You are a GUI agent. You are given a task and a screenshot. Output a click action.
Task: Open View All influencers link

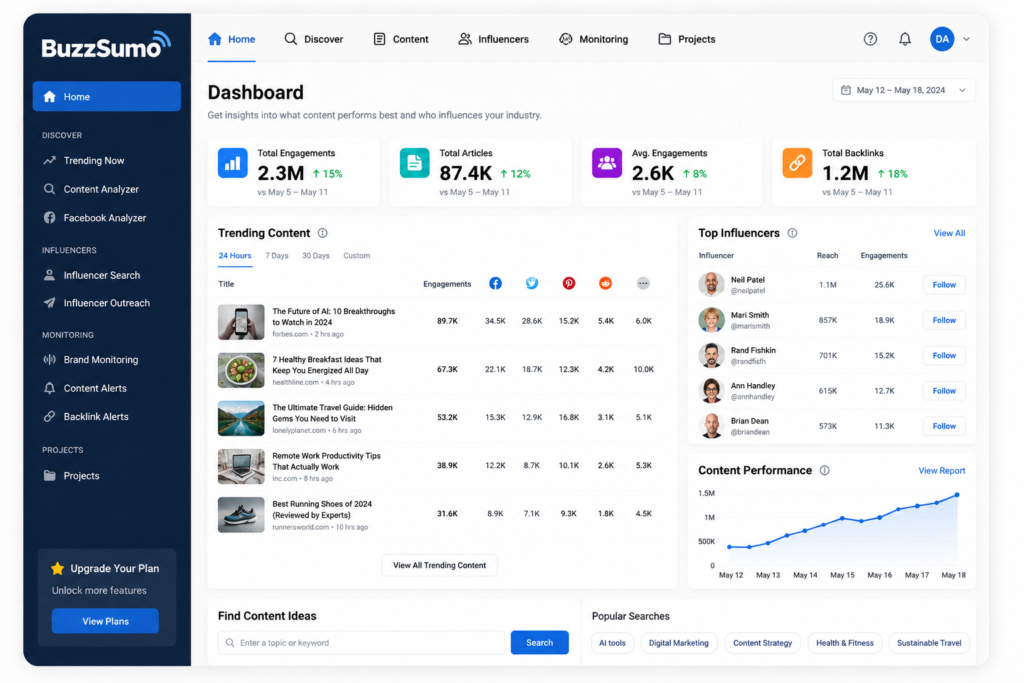(949, 233)
